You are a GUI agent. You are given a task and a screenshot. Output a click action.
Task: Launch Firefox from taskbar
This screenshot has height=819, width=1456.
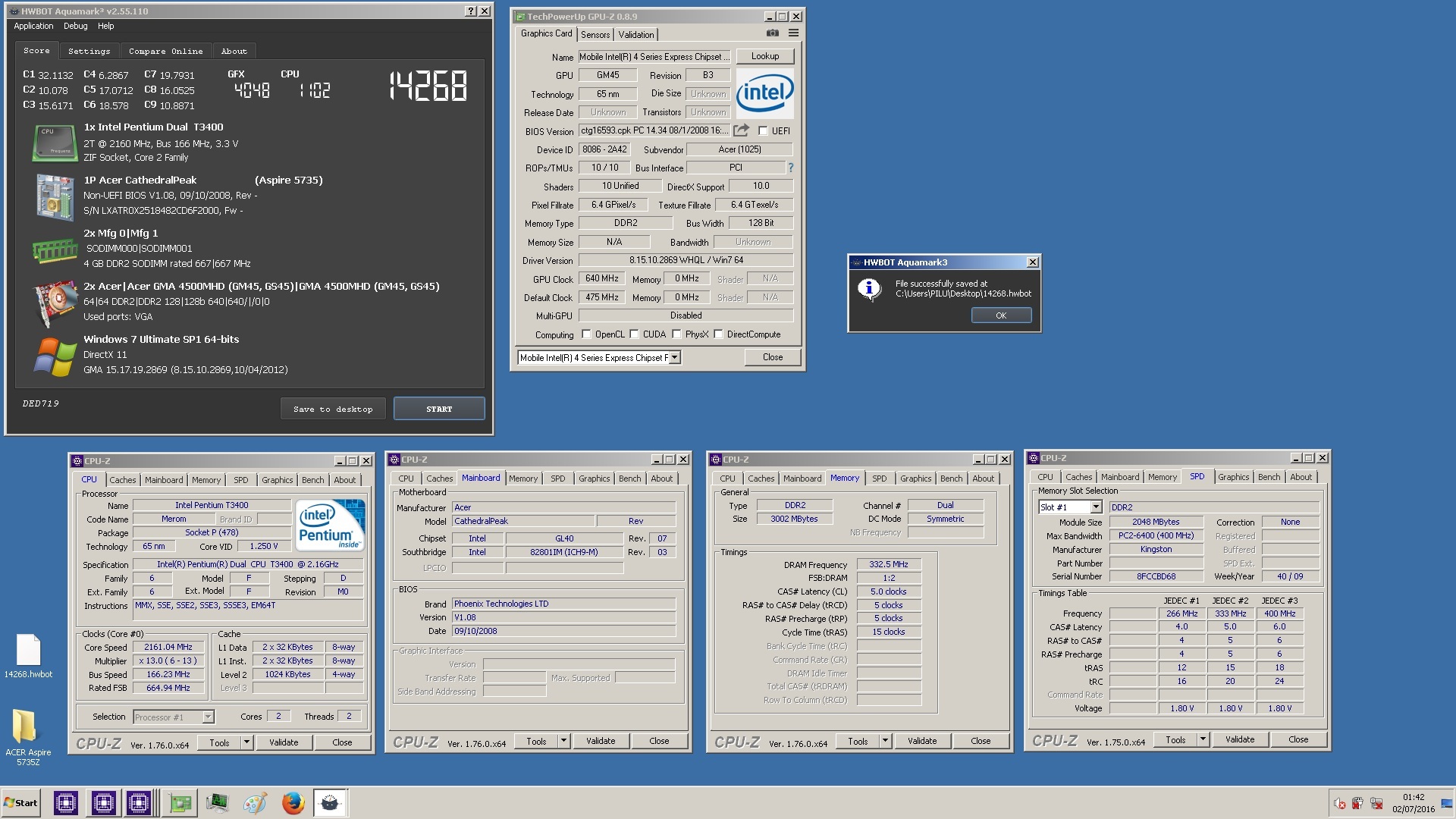click(293, 802)
